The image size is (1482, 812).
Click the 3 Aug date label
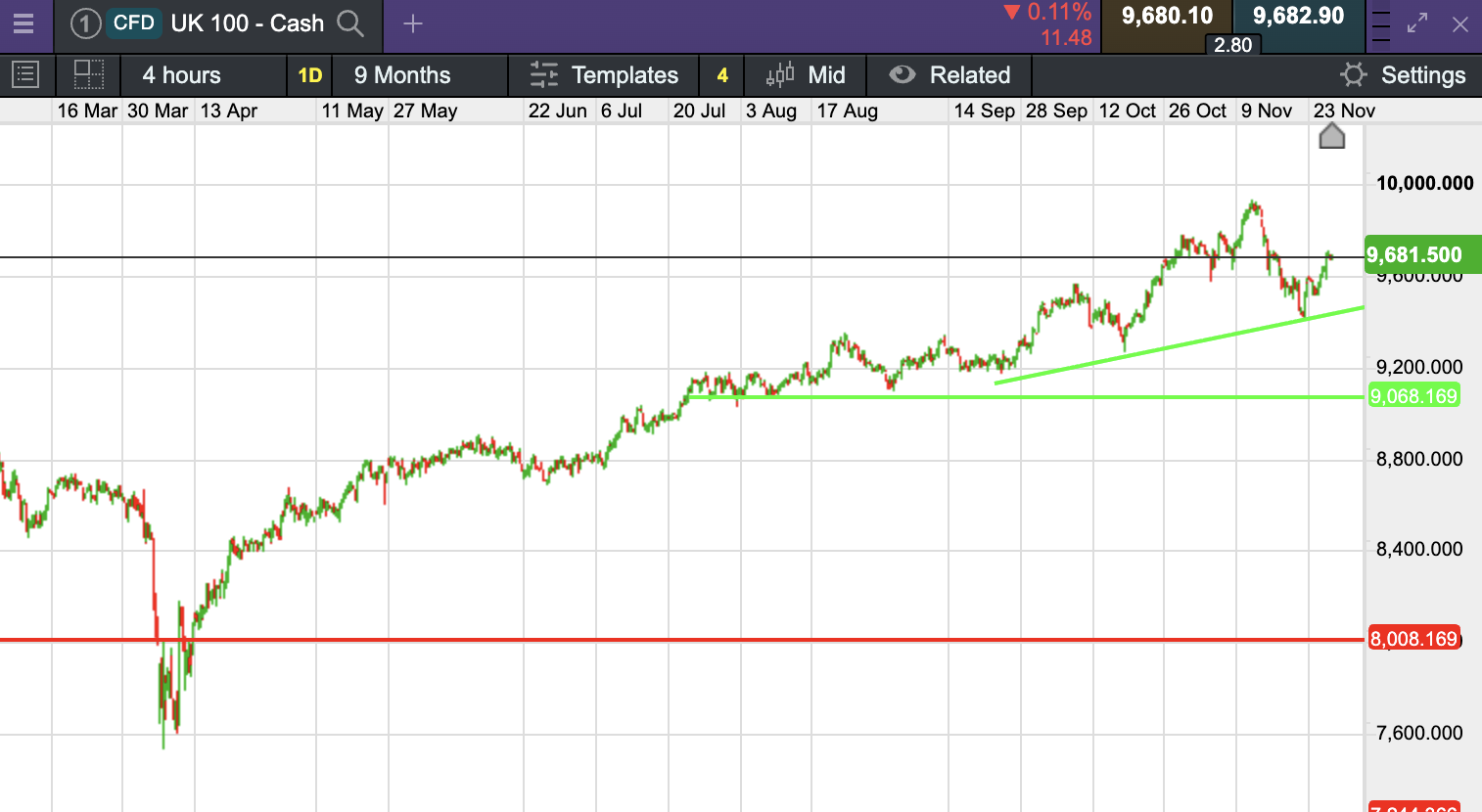click(771, 111)
